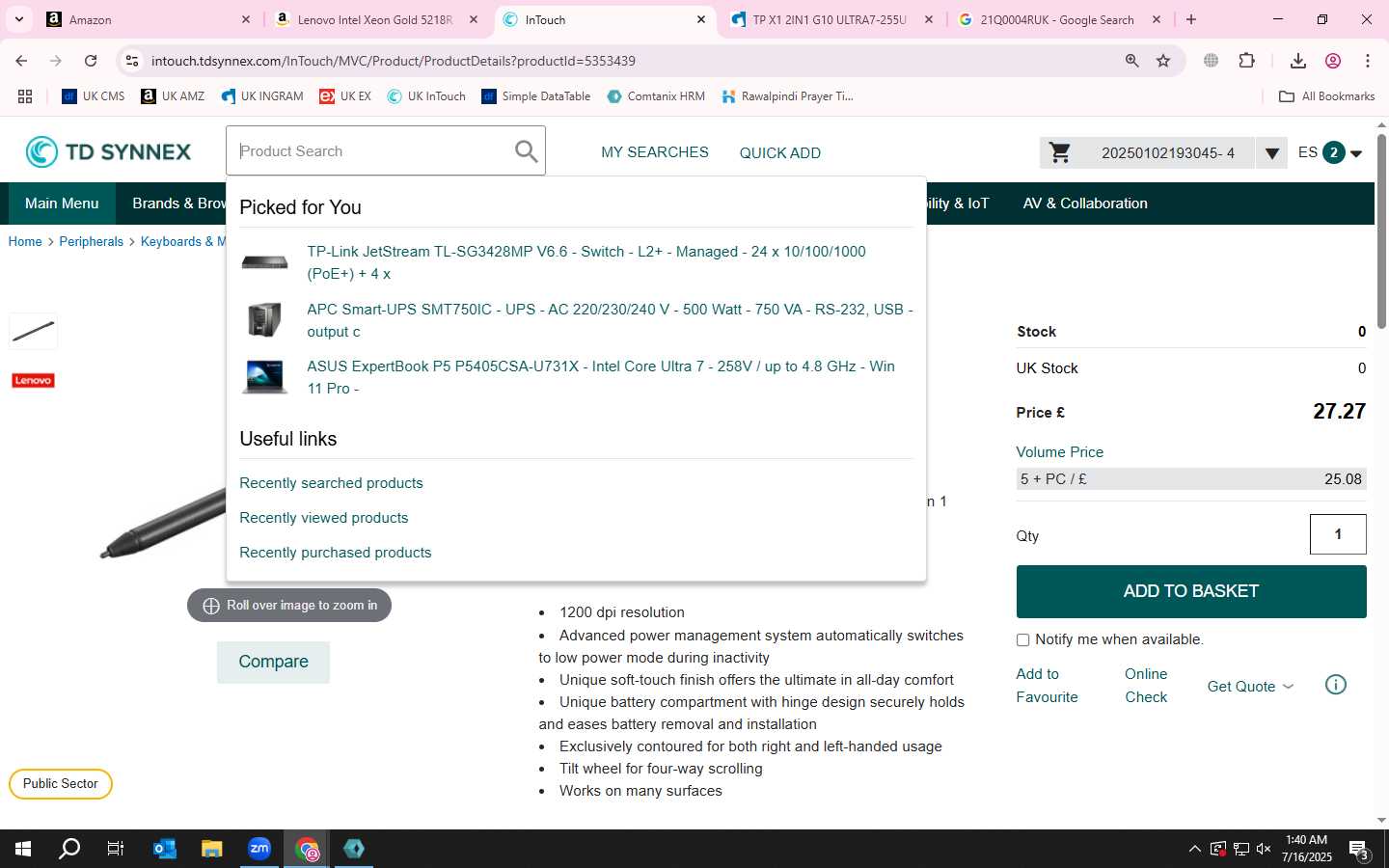
Task: Open the browser downloads icon
Action: click(x=1298, y=60)
